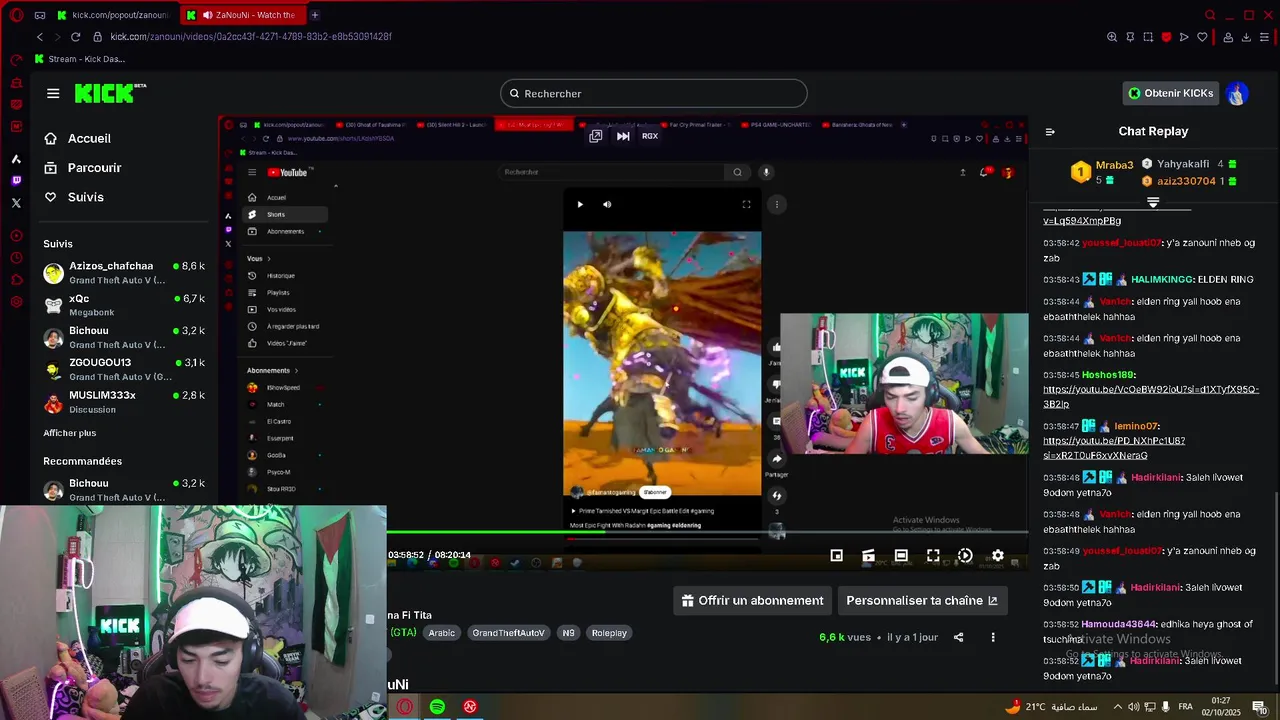Open the Kick hamburger sidebar menu
The height and width of the screenshot is (720, 1280).
(53, 93)
